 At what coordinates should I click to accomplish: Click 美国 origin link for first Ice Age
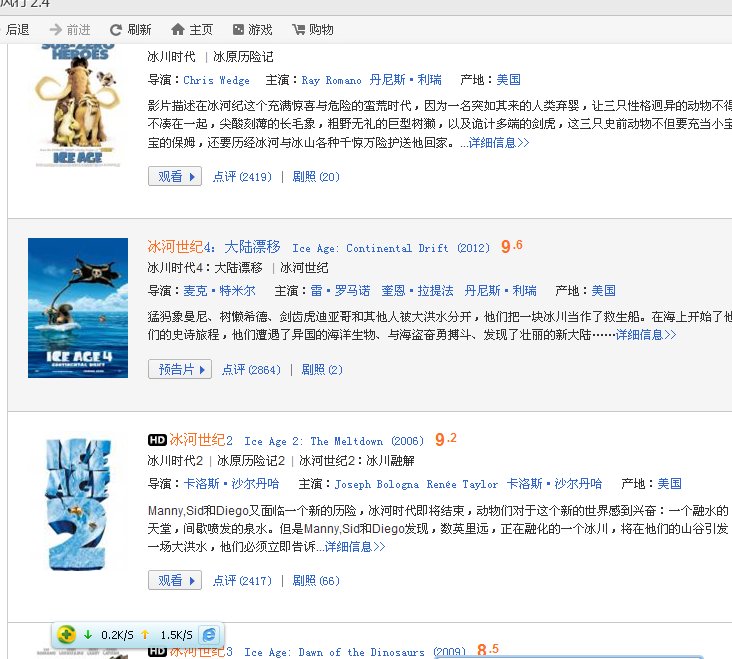tap(508, 80)
